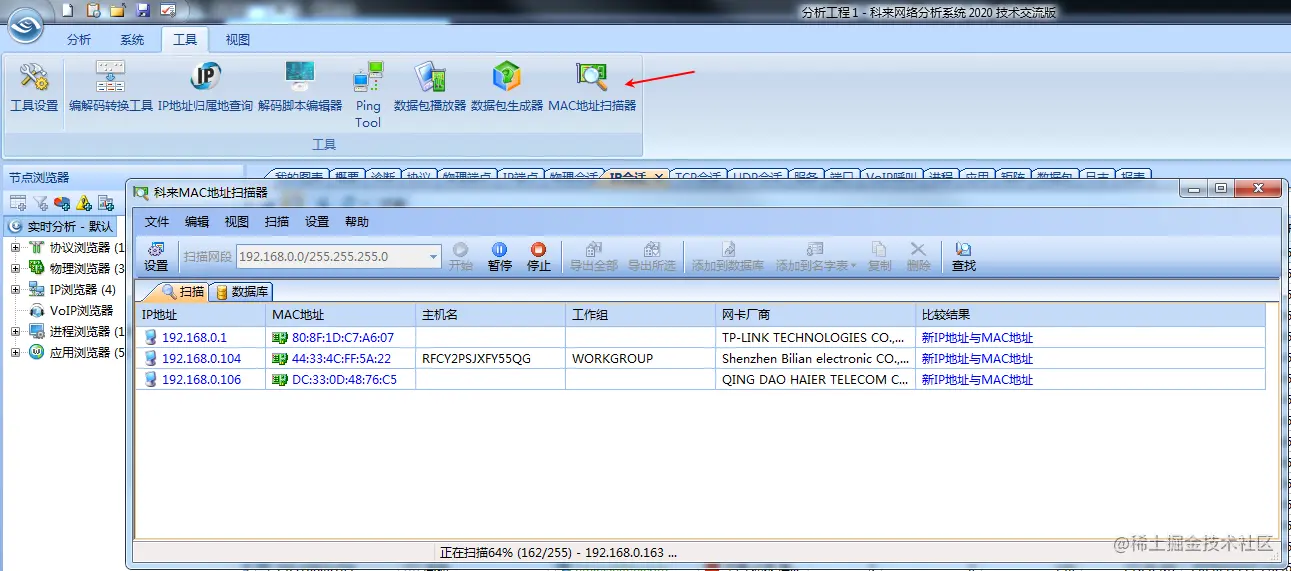This screenshot has width=1291, height=571.
Task: Open the 扫描网段 subnet dropdown
Action: [433, 257]
